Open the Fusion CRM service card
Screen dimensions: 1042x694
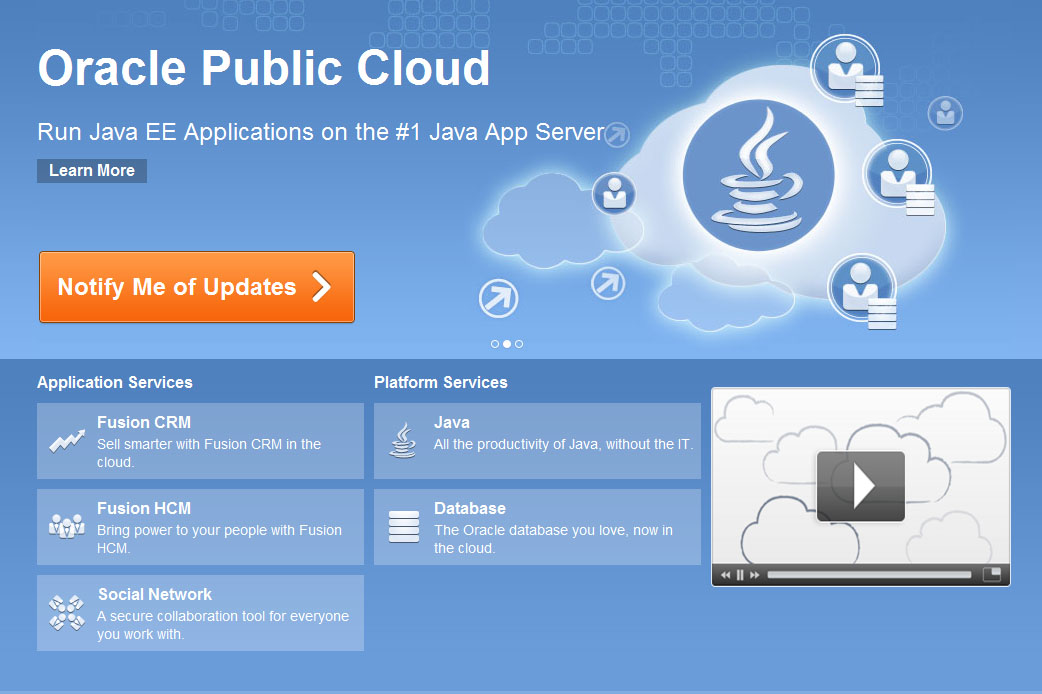[201, 441]
